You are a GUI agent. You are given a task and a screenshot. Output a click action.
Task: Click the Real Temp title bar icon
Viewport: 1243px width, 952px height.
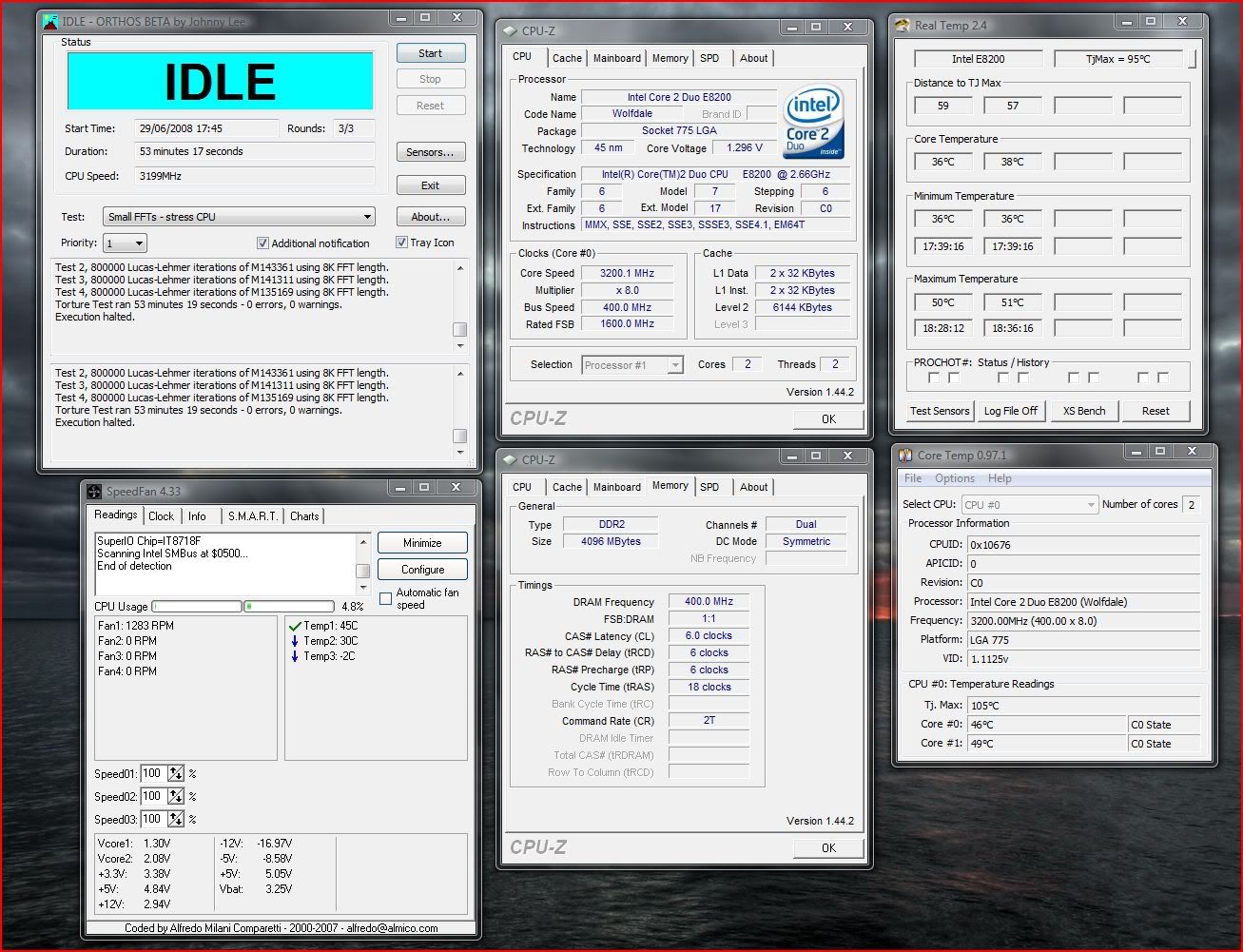[903, 26]
